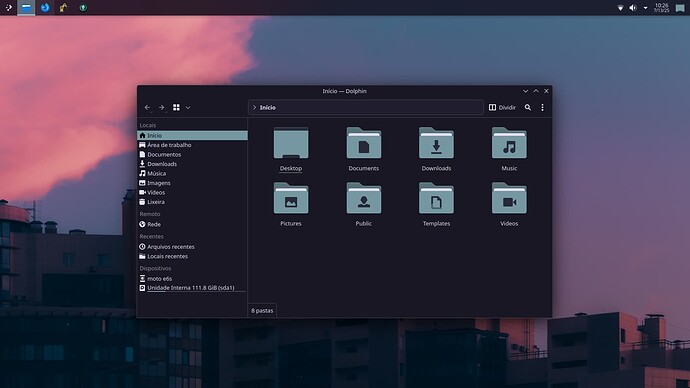
Task: Open the volume tray icon
Action: (633, 8)
